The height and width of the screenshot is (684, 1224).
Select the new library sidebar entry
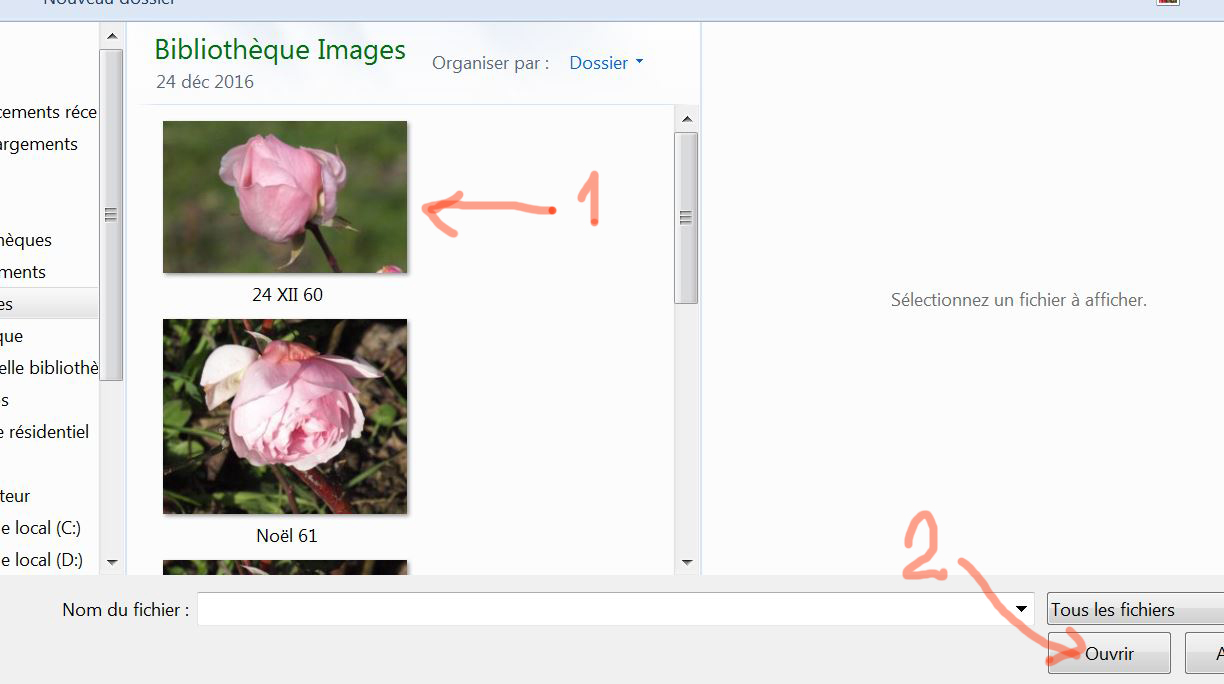[49, 368]
